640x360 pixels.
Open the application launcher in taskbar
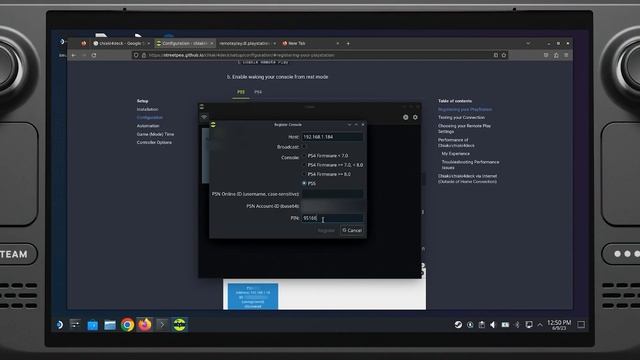tap(60, 325)
